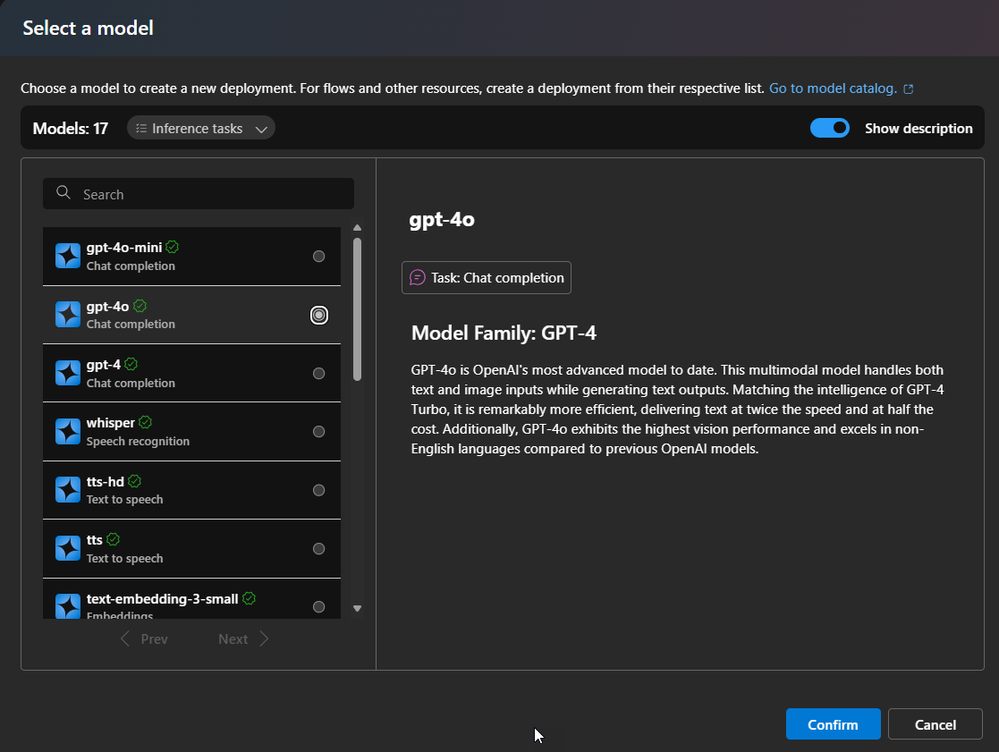Click the magnifier icon in the search box

click(x=63, y=192)
